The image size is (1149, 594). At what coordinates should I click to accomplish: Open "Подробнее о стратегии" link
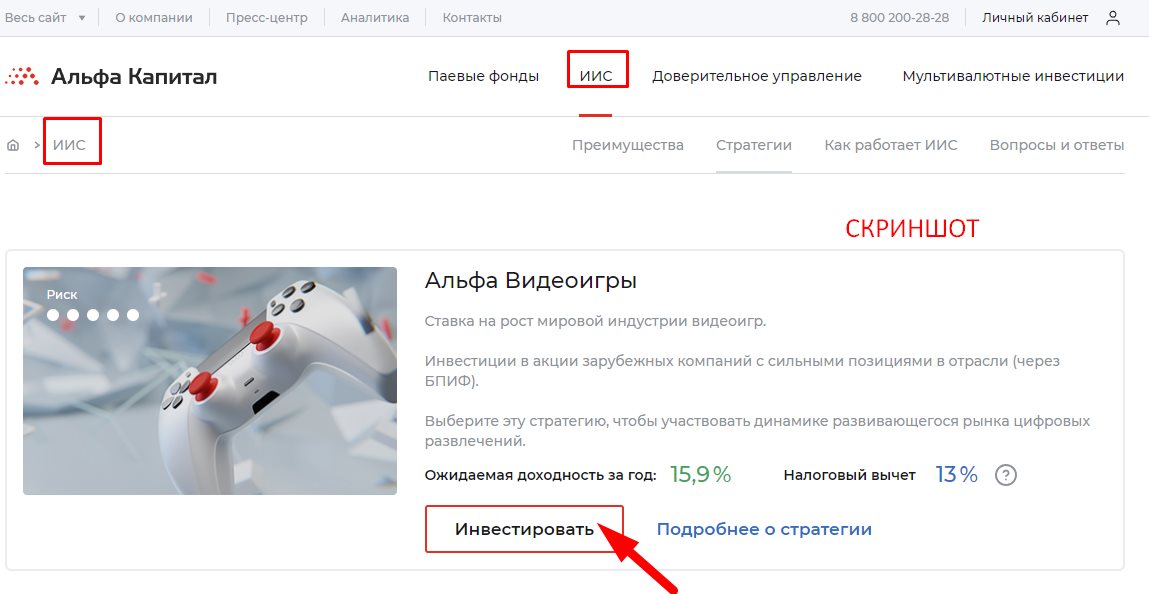point(764,529)
